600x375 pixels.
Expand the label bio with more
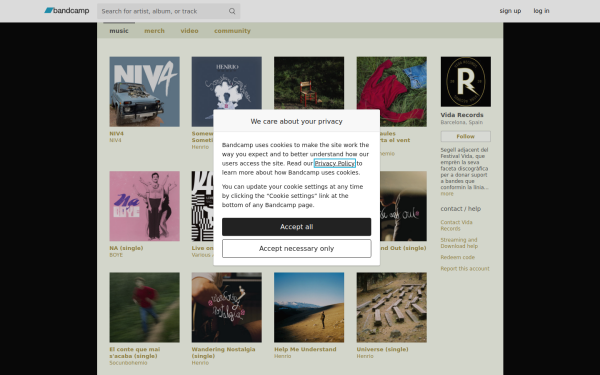[447, 194]
